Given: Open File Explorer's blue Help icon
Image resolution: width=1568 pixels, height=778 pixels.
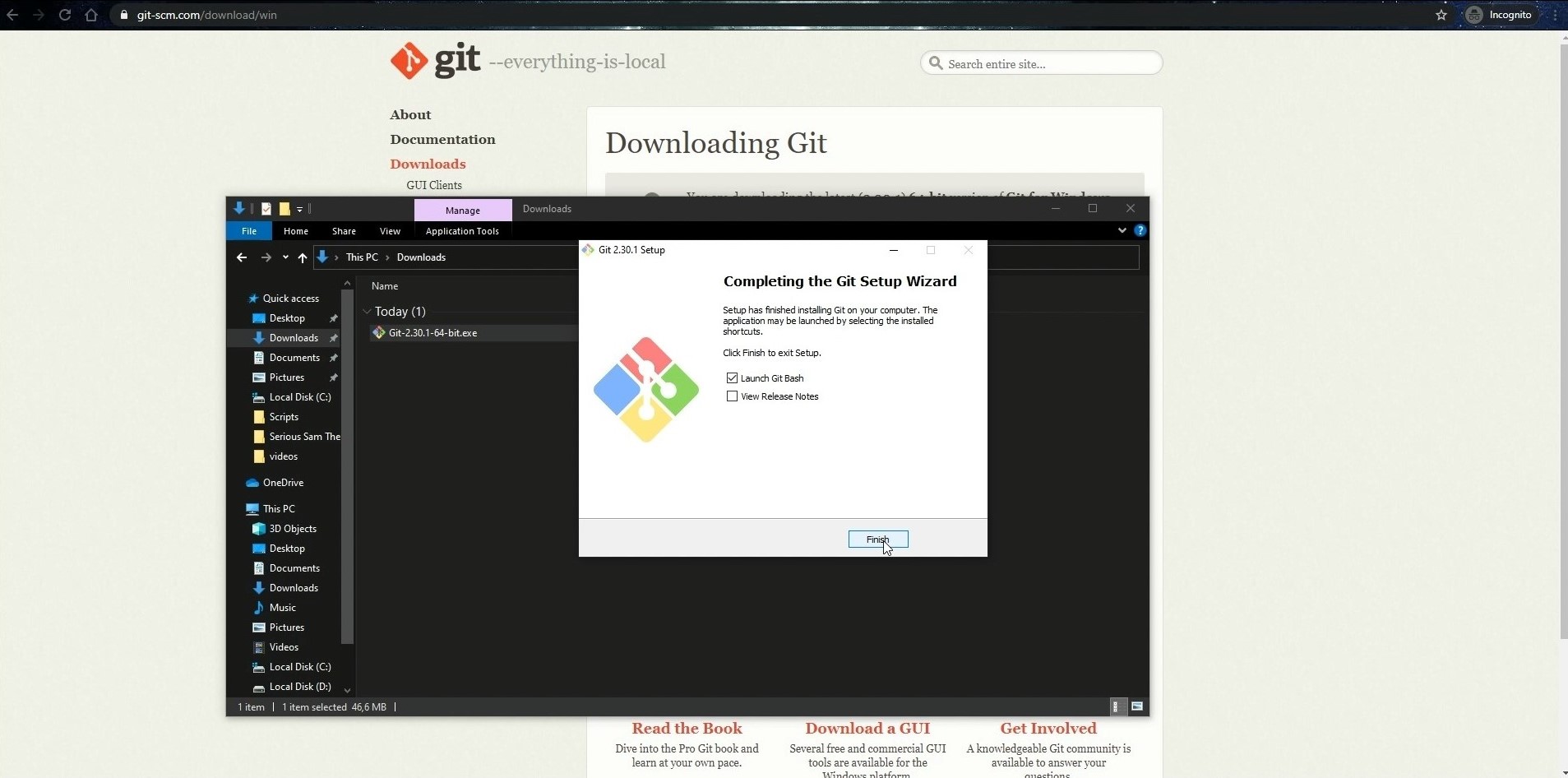Looking at the screenshot, I should (x=1140, y=230).
